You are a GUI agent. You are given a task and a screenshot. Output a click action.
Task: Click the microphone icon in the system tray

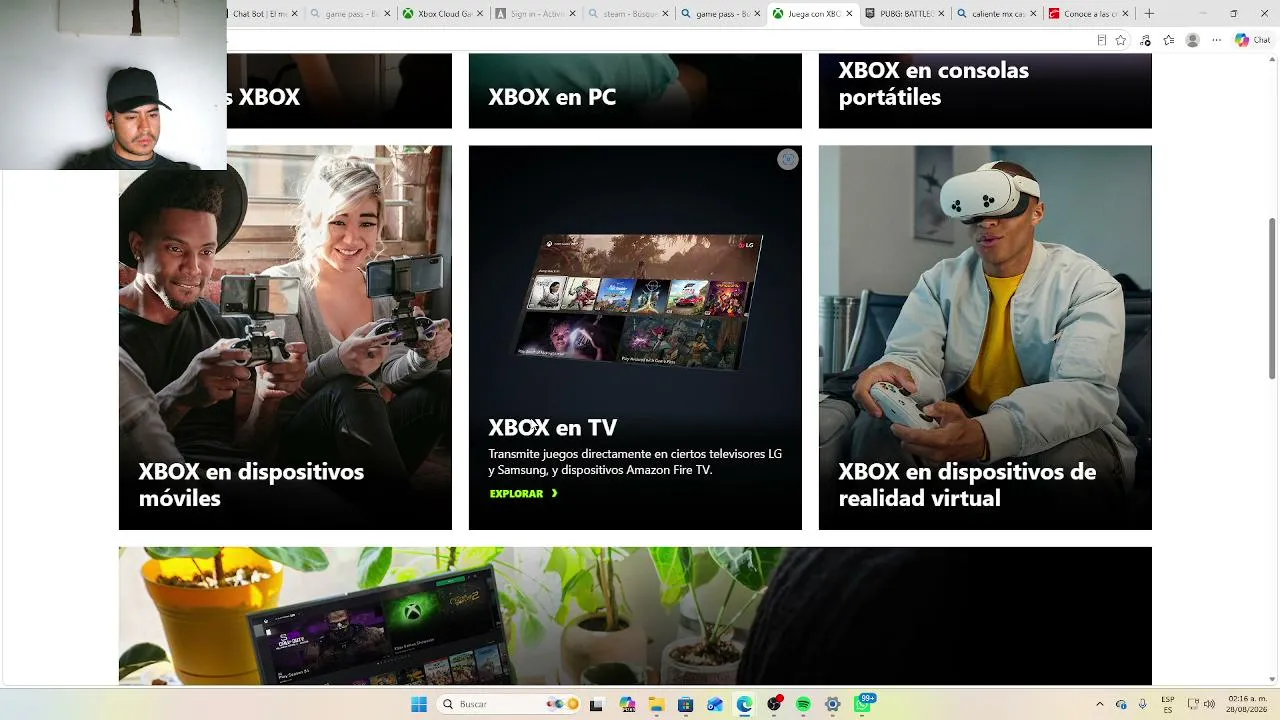[x=1142, y=704]
